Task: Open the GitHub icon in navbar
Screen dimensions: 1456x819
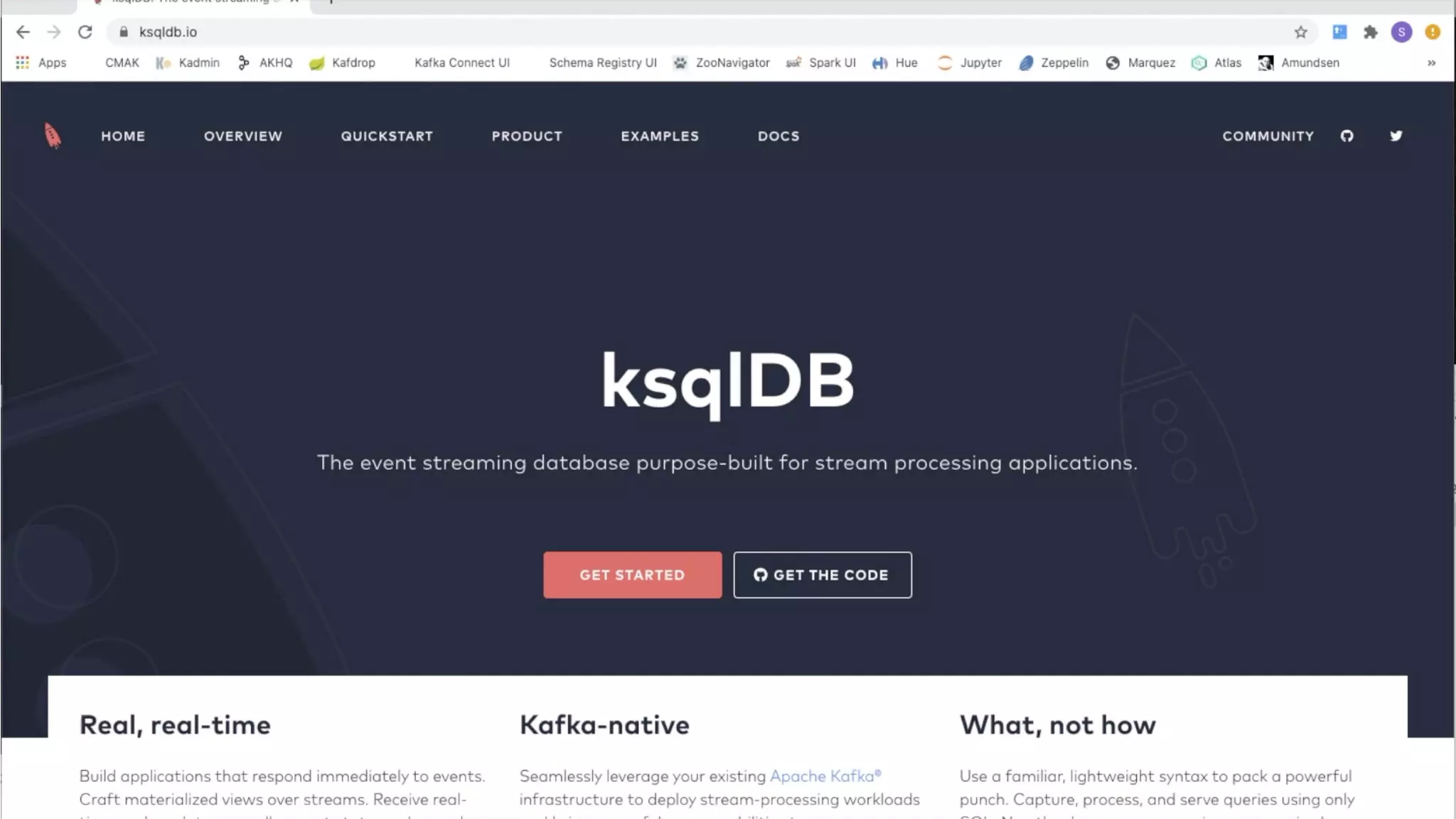Action: pyautogui.click(x=1347, y=136)
